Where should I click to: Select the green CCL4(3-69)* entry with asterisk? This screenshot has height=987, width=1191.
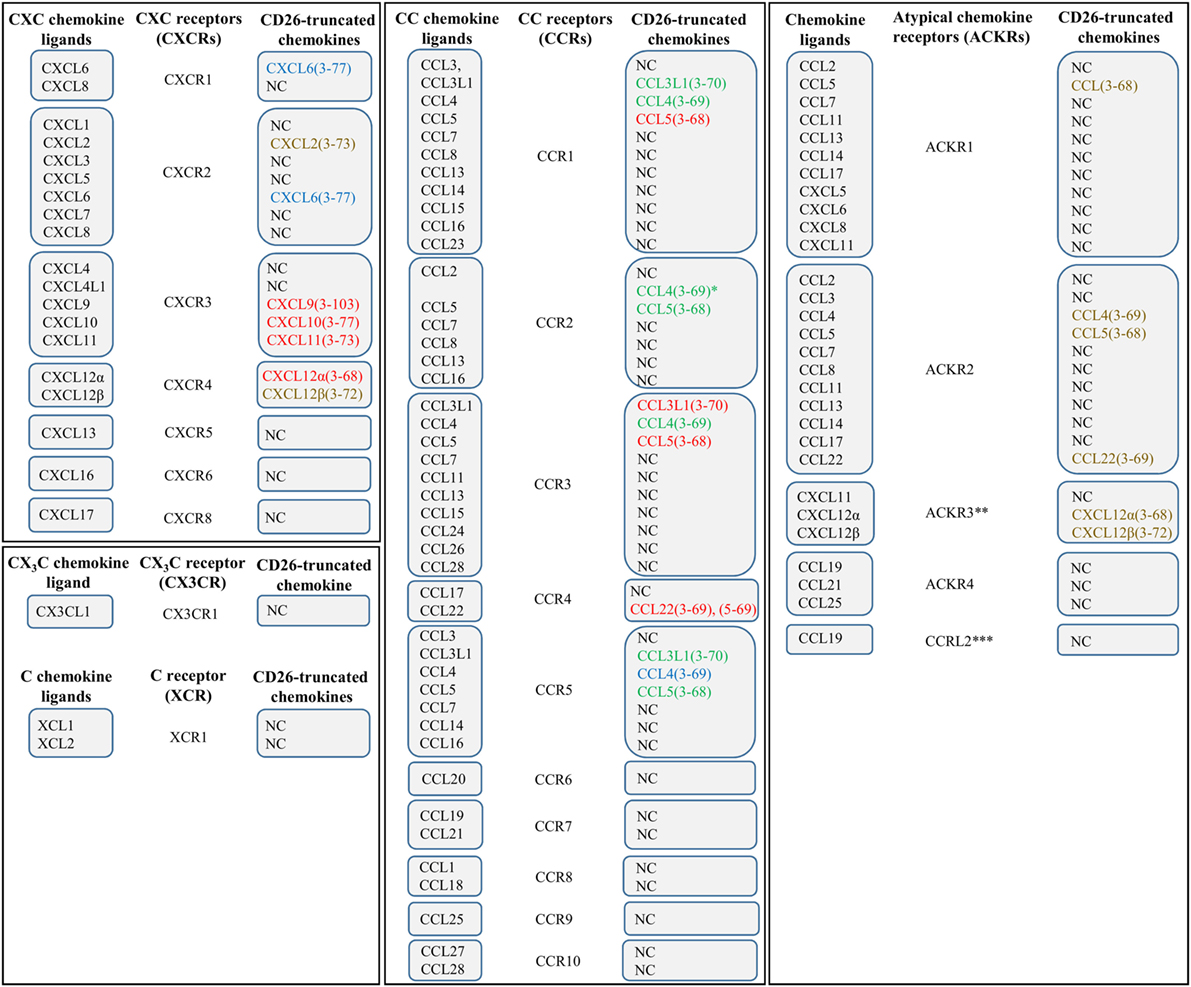click(x=677, y=291)
